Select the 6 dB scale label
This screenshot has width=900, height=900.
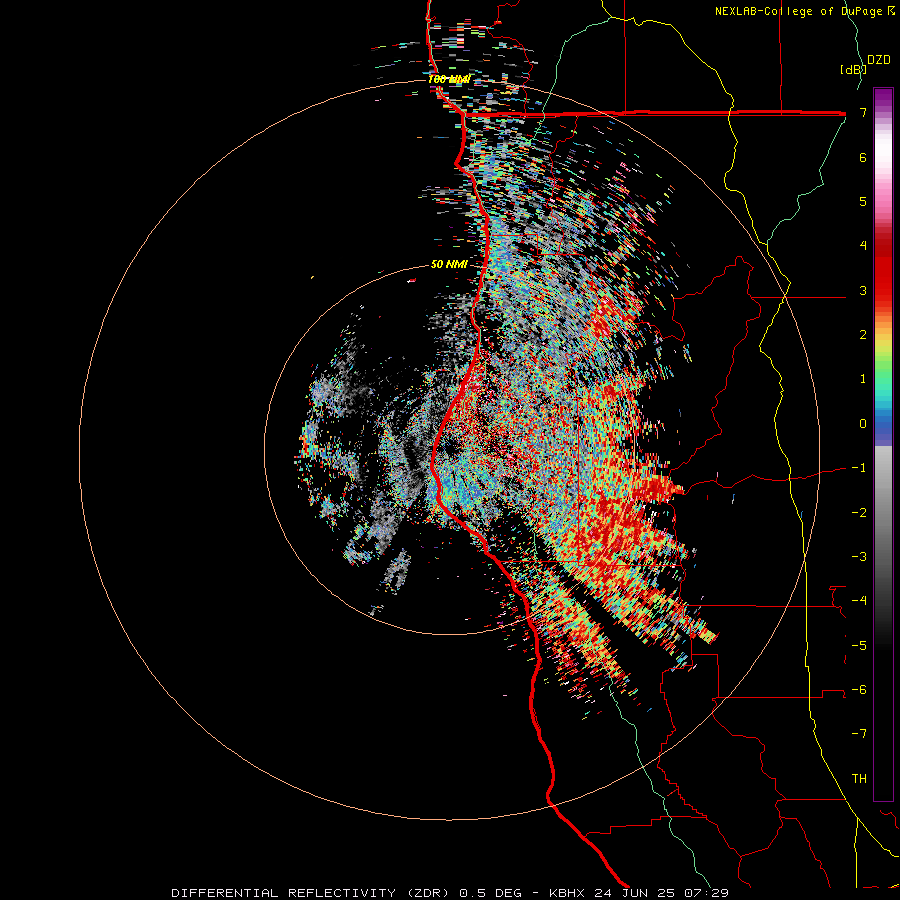point(863,157)
